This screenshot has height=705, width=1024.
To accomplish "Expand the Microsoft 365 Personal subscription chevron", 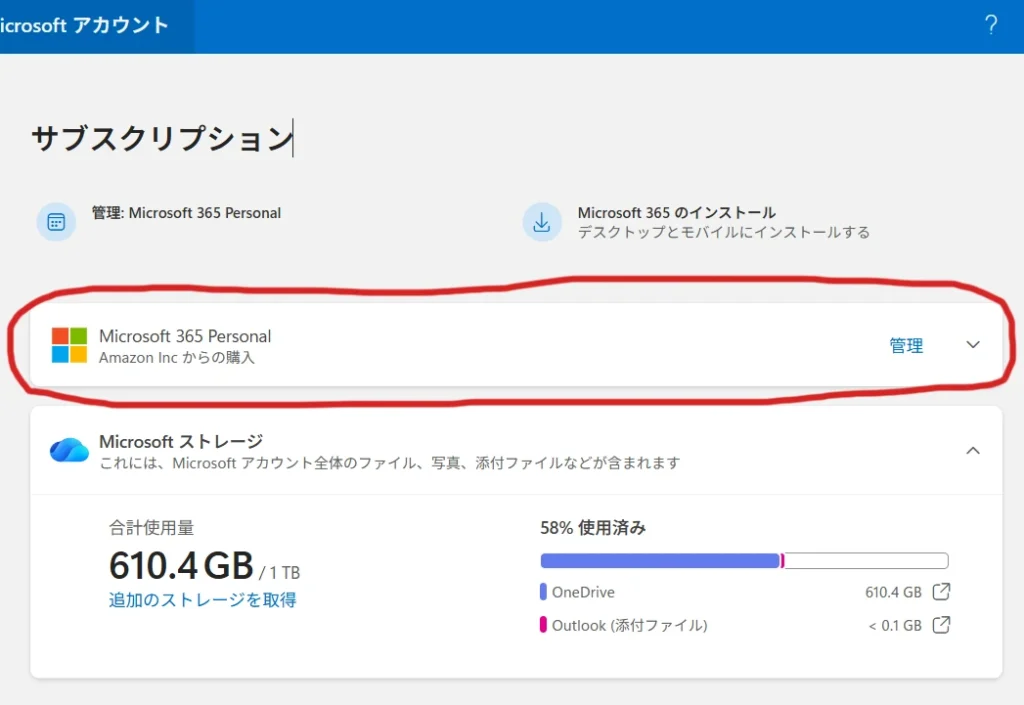I will pyautogui.click(x=973, y=345).
